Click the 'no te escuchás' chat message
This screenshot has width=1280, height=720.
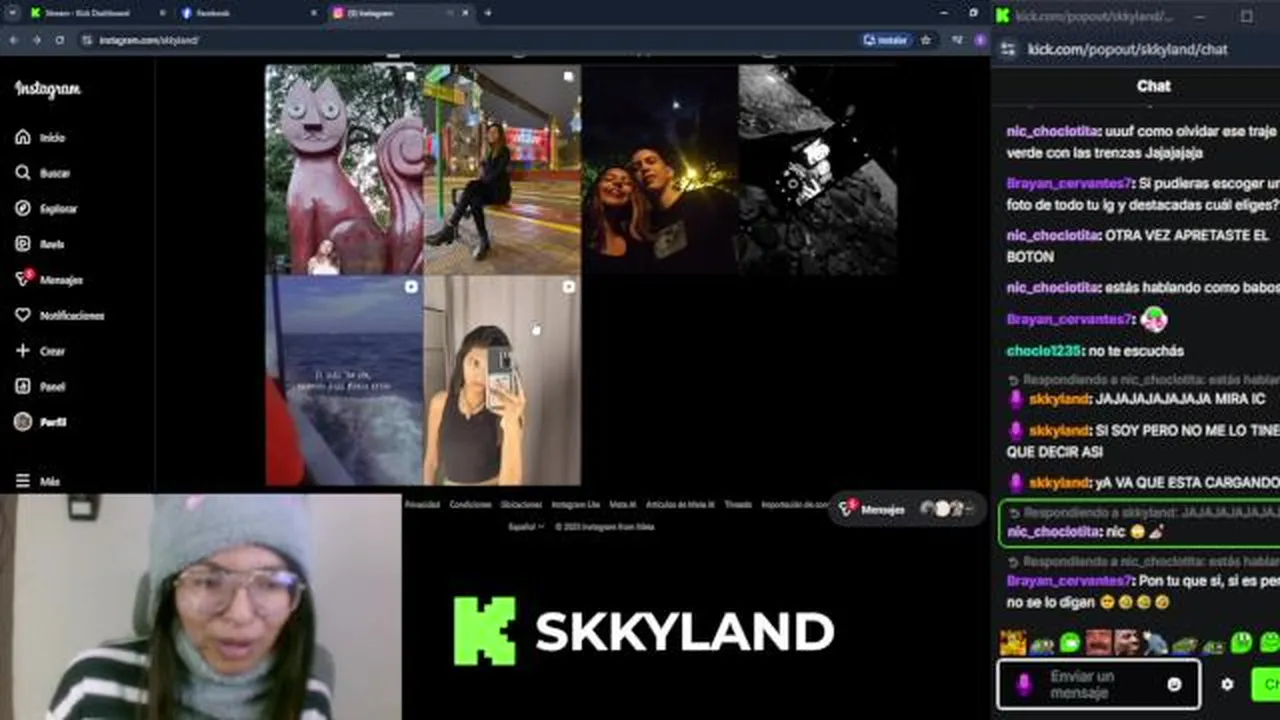(x=1136, y=351)
